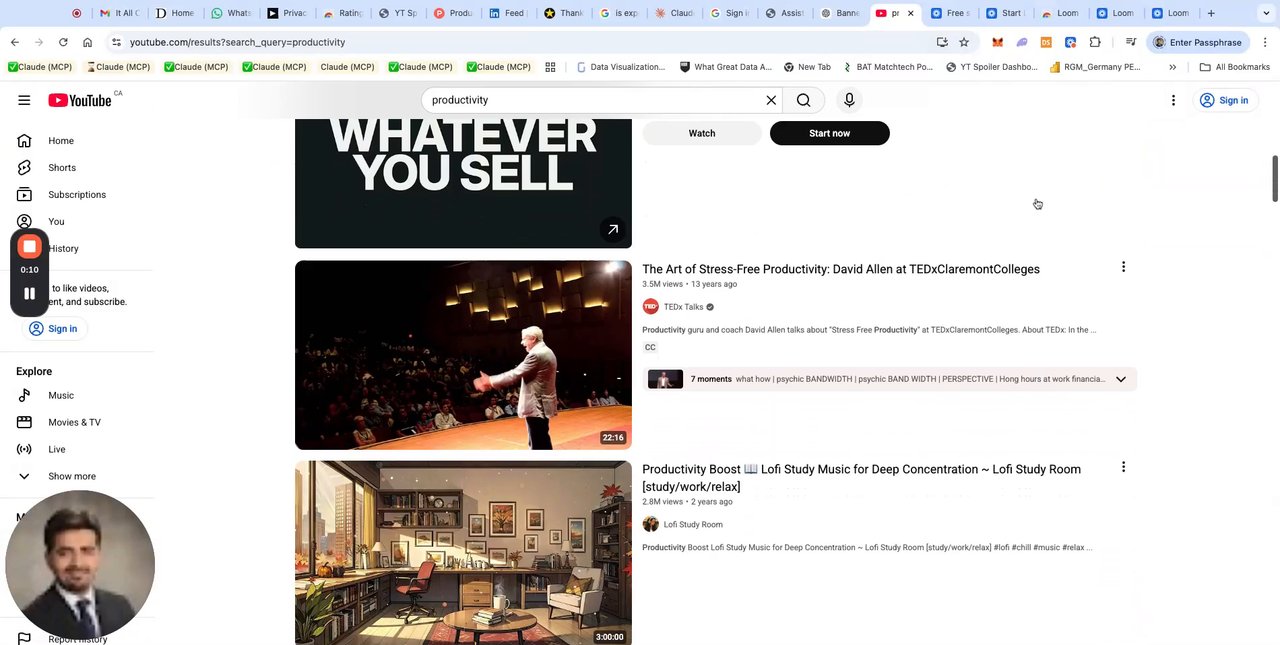The height and width of the screenshot is (645, 1280).
Task: Click the Loom presenter camera bubble
Action: (x=80, y=565)
